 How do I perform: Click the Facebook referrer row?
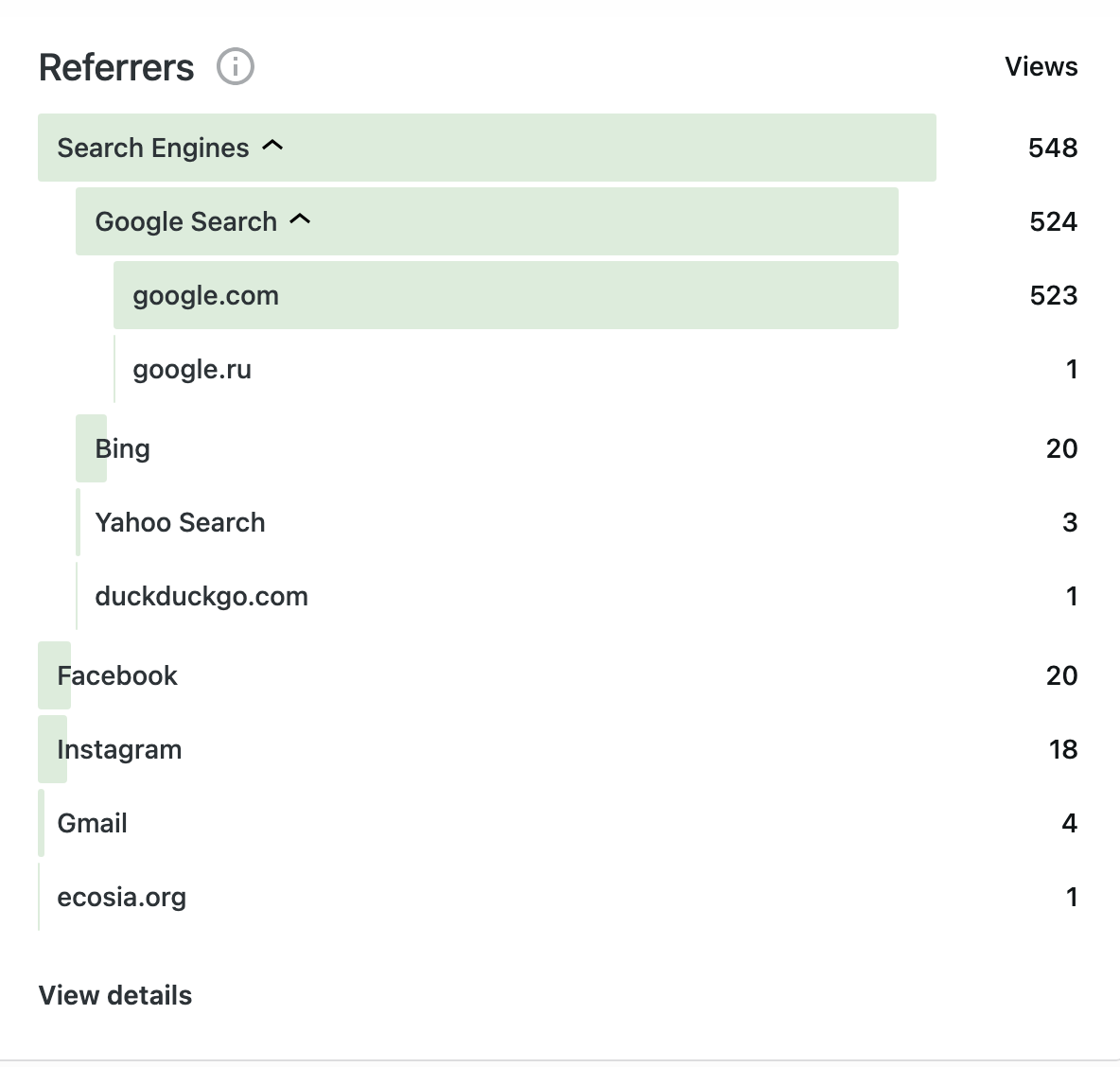117,675
